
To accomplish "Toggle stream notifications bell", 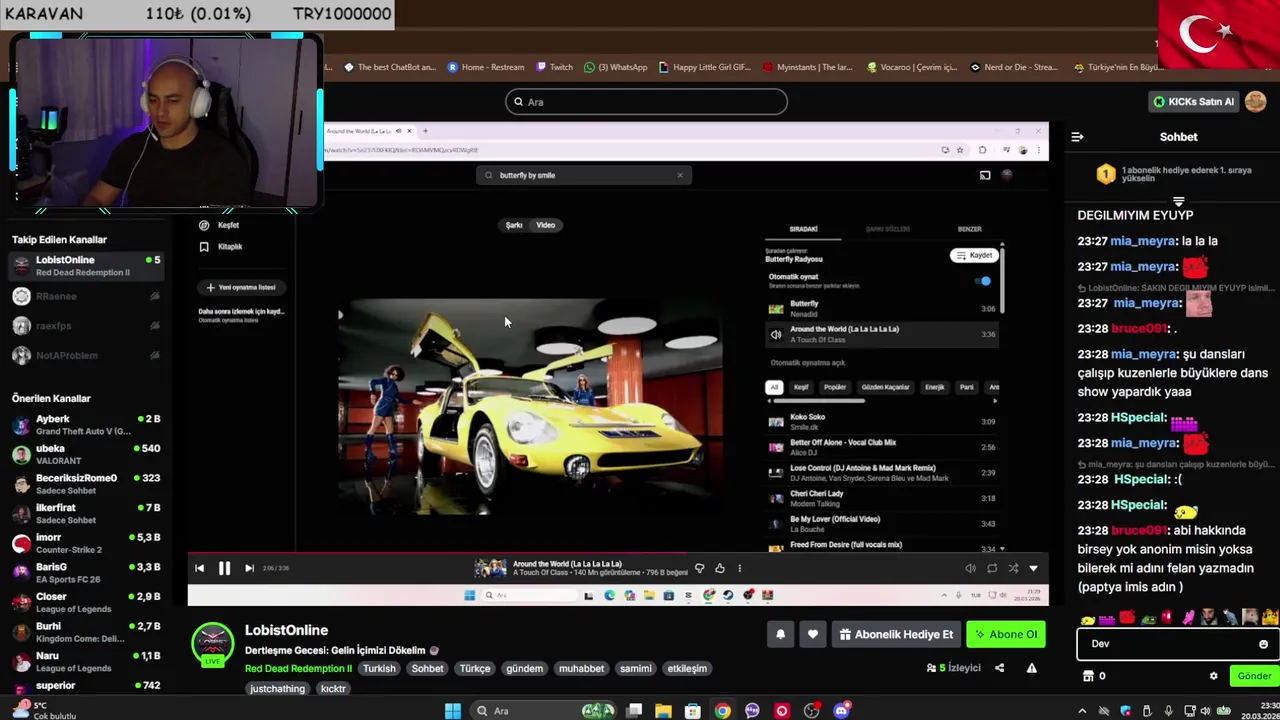I will pyautogui.click(x=781, y=634).
